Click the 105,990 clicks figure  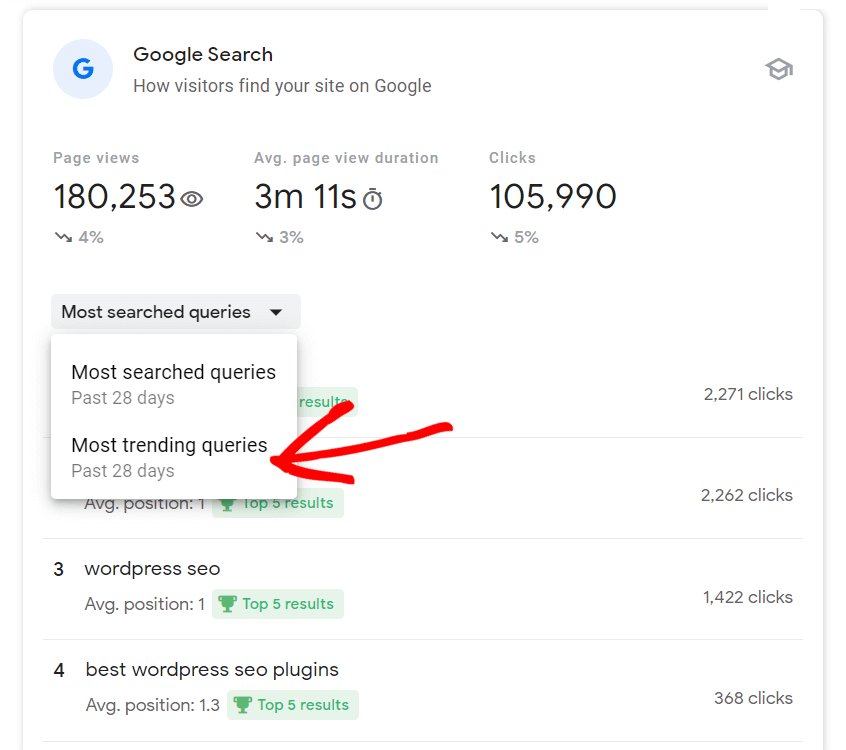[x=552, y=197]
